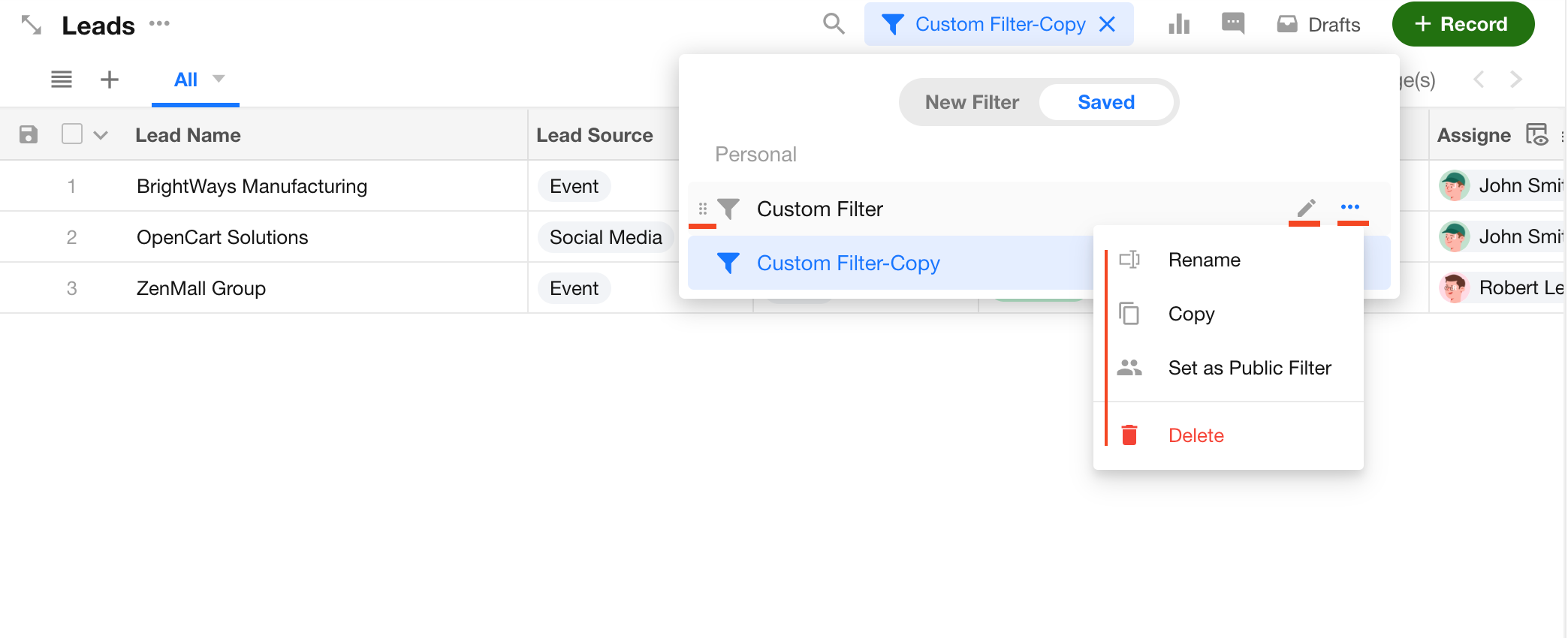Open field settings icon next to Assignee
Image resolution: width=1568 pixels, height=638 pixels.
[x=1536, y=135]
